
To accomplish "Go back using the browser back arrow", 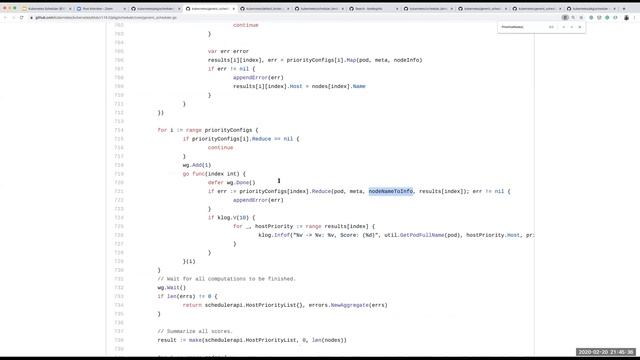I will (5, 18).
